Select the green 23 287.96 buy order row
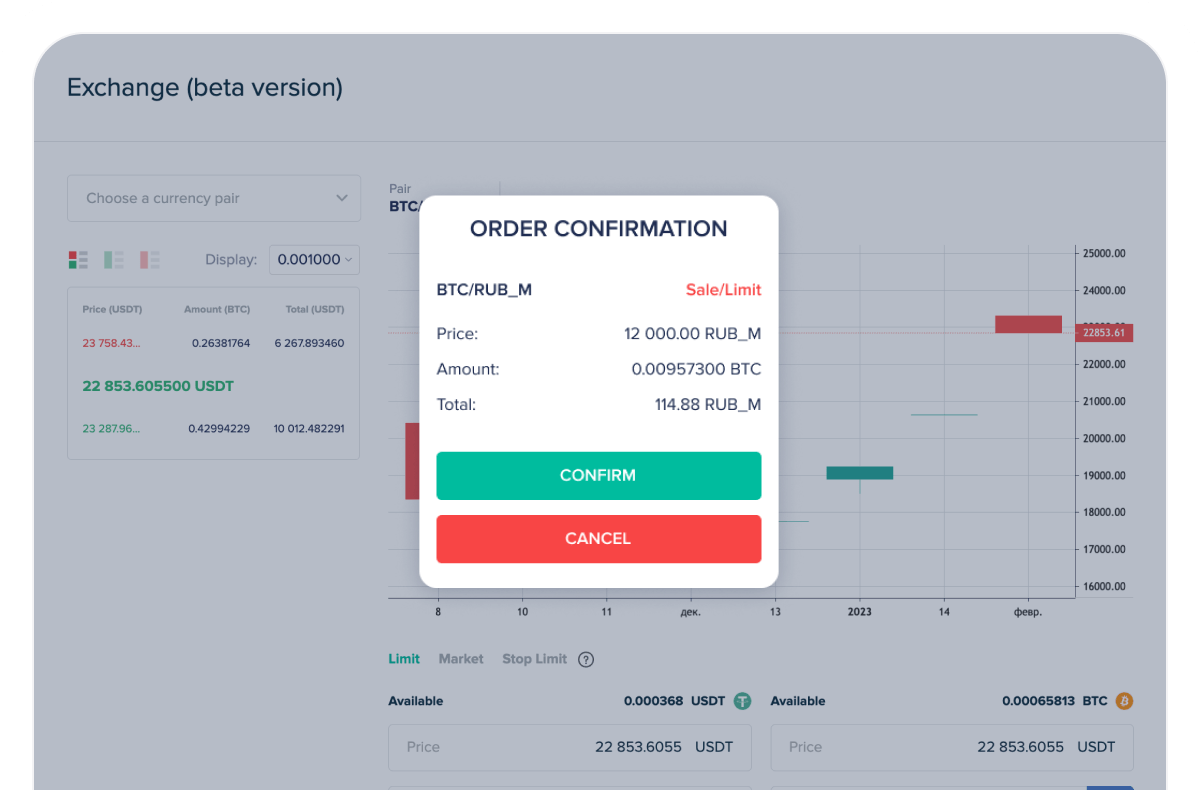Image resolution: width=1200 pixels, height=790 pixels. pos(213,429)
